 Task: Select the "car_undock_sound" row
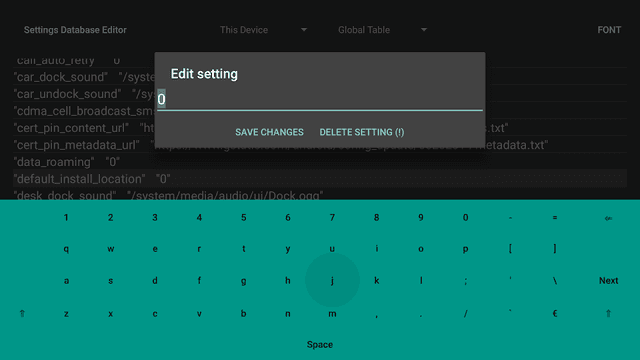320,94
